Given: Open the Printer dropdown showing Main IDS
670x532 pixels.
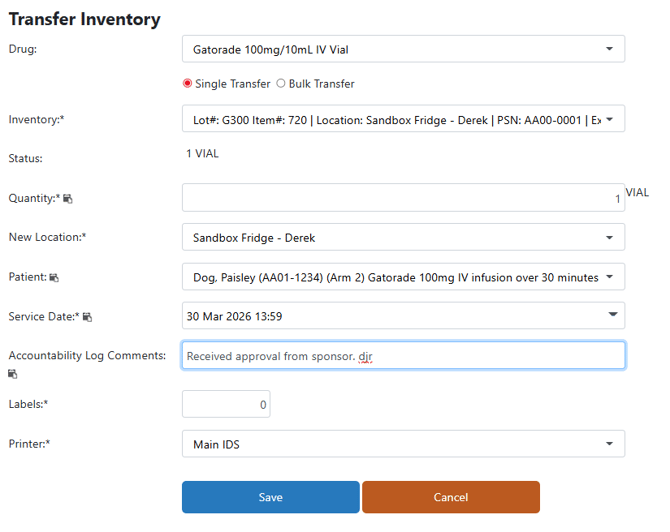Looking at the screenshot, I should [403, 444].
